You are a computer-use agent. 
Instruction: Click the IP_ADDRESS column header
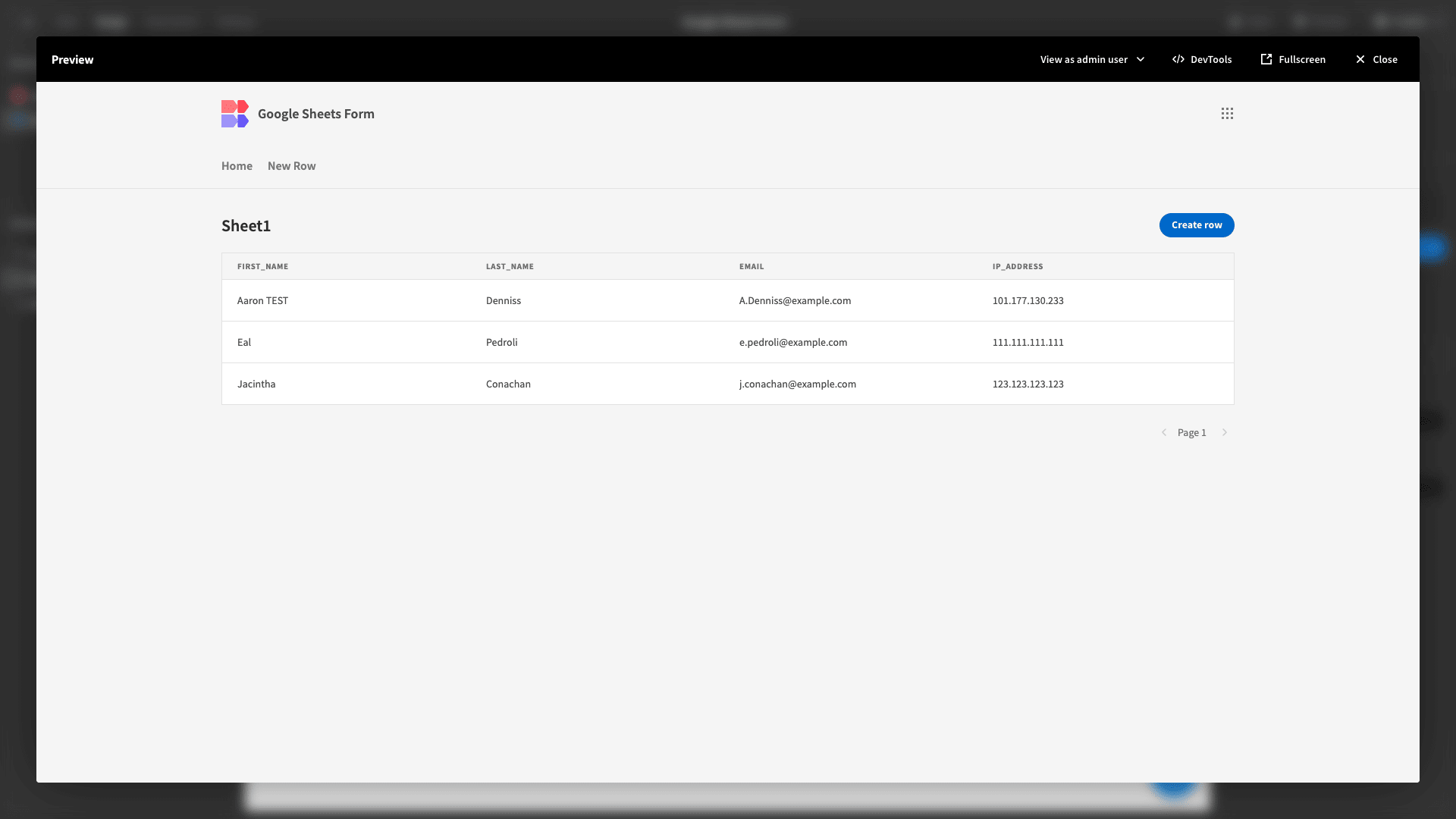coord(1017,266)
